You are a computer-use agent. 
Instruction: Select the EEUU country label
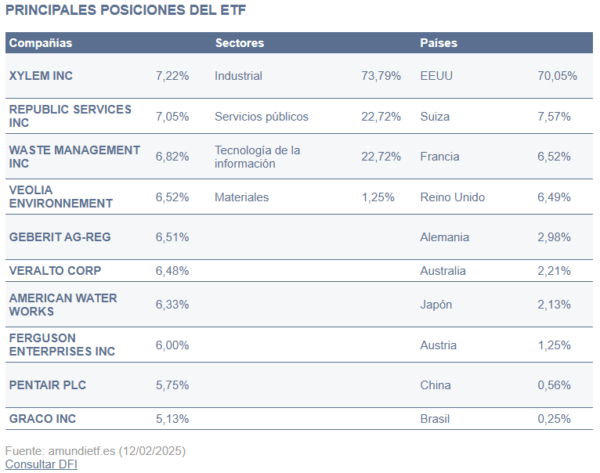pos(438,76)
